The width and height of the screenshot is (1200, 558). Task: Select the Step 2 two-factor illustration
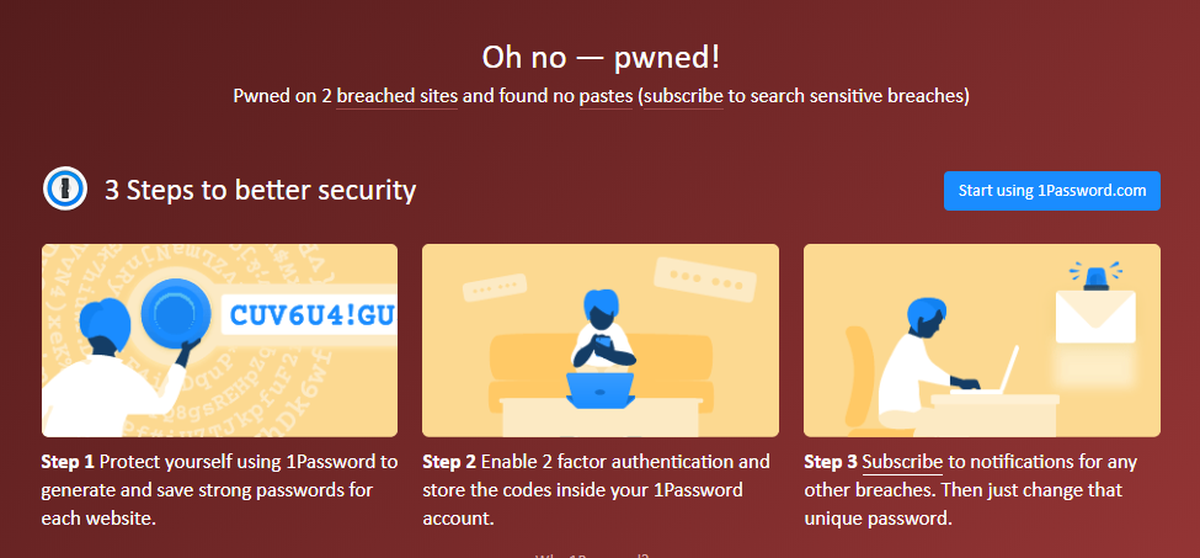(600, 340)
